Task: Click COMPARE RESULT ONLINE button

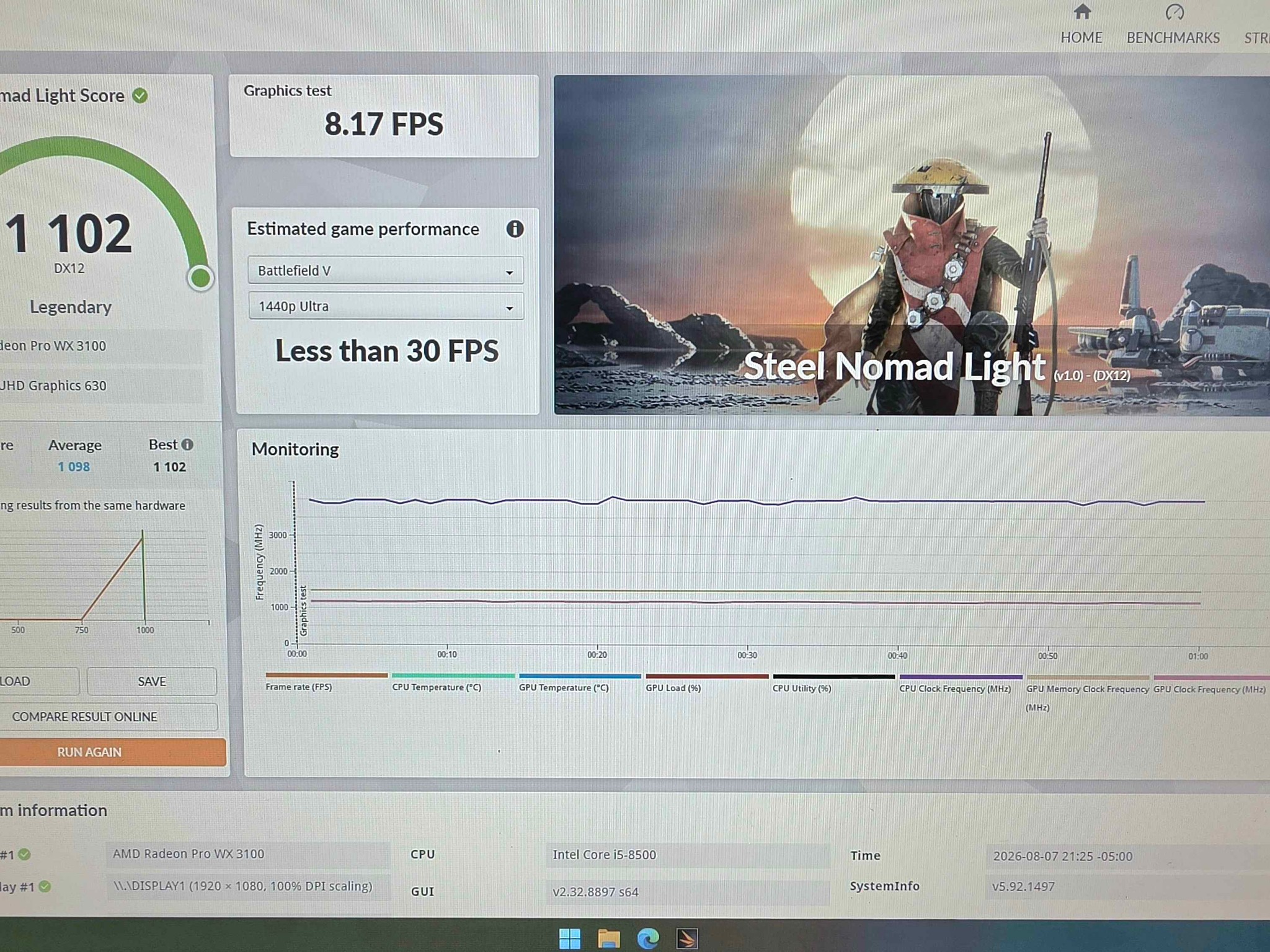Action: [x=108, y=716]
